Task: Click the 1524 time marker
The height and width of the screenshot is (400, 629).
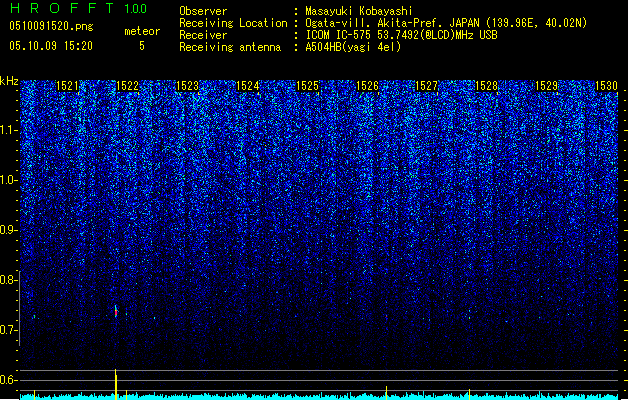Action: coord(248,86)
